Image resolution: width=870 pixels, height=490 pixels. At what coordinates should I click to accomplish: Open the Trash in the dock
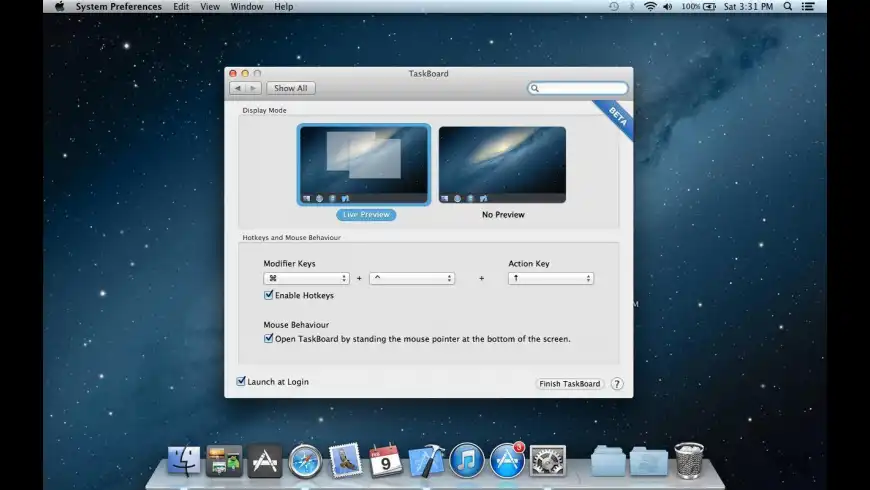689,461
